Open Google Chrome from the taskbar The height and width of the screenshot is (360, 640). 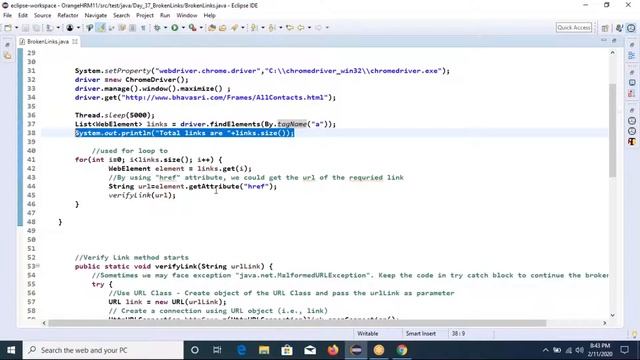[x=402, y=350]
